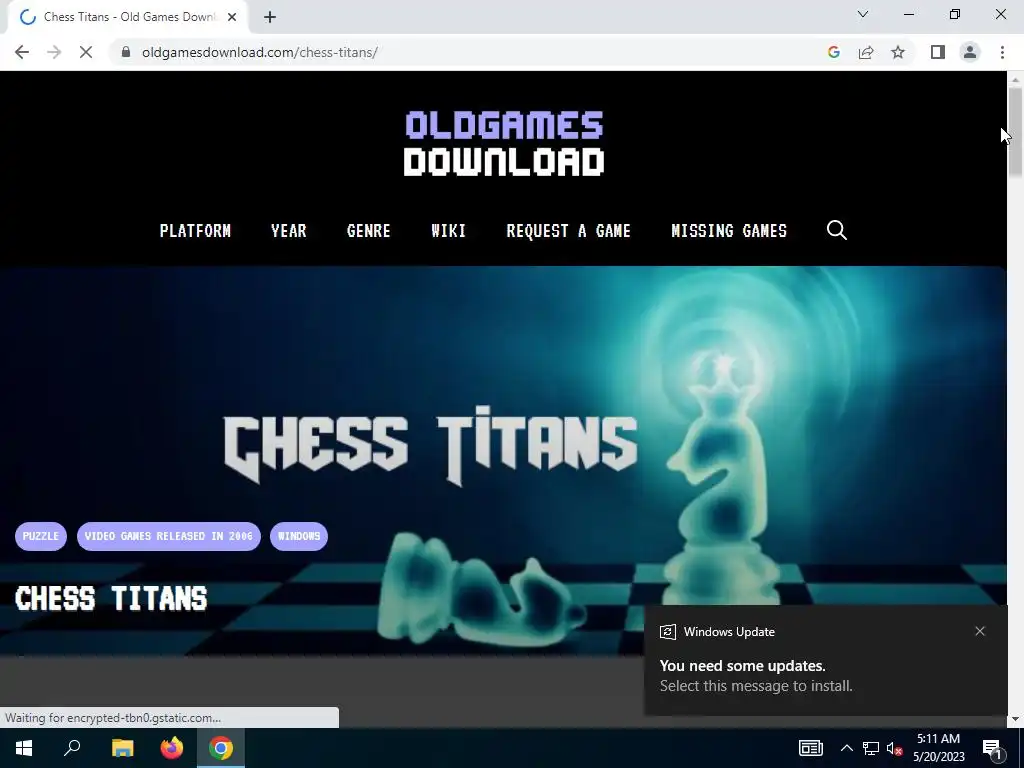Viewport: 1024px width, 768px height.
Task: Open the PLATFORM menu
Action: click(x=195, y=231)
